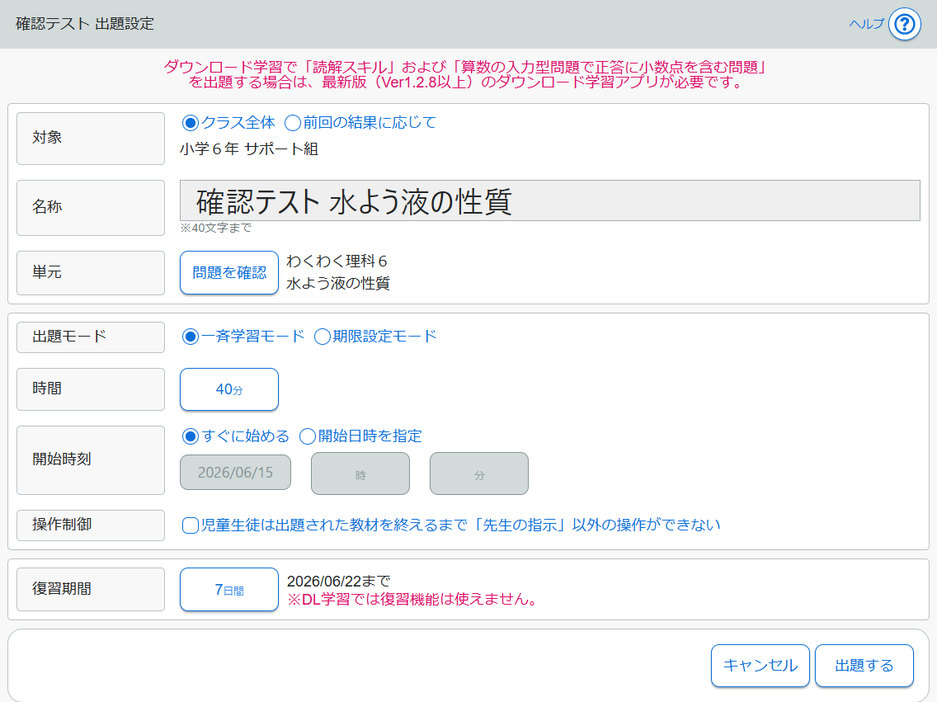The image size is (937, 702).
Task: Open the 7日間 review period selector
Action: click(x=229, y=590)
